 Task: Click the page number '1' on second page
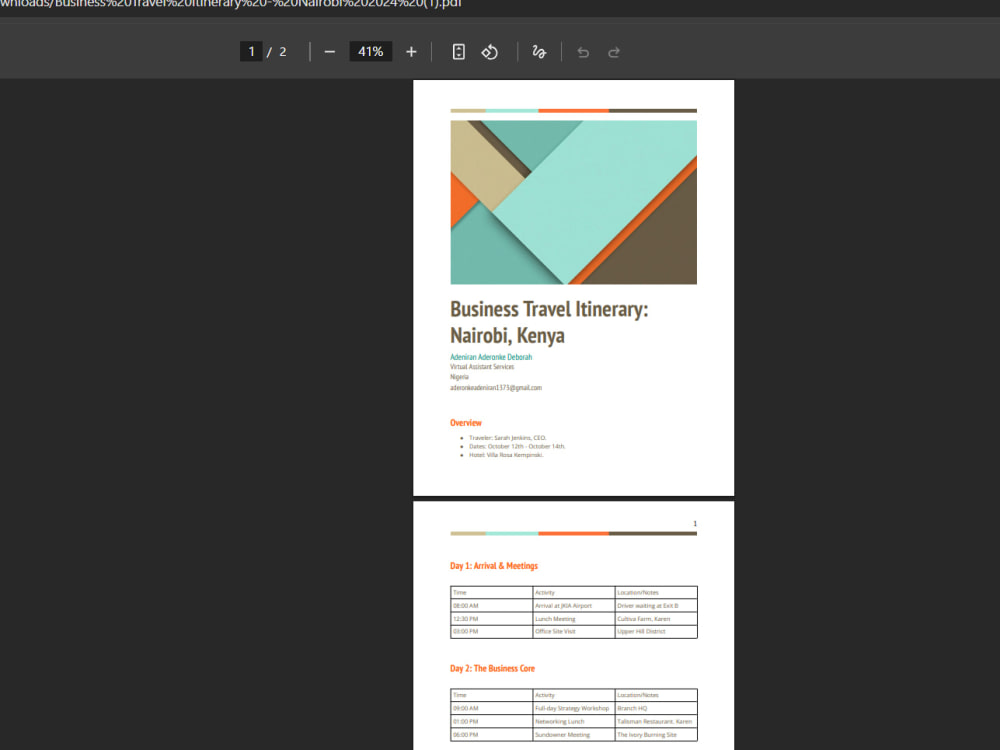(x=695, y=524)
